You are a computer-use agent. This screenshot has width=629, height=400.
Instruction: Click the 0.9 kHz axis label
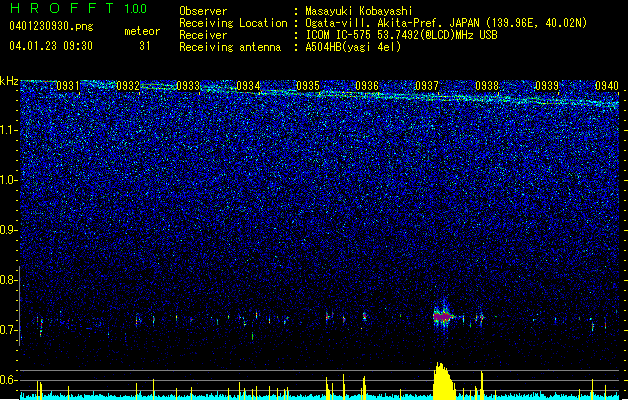click(x=9, y=230)
